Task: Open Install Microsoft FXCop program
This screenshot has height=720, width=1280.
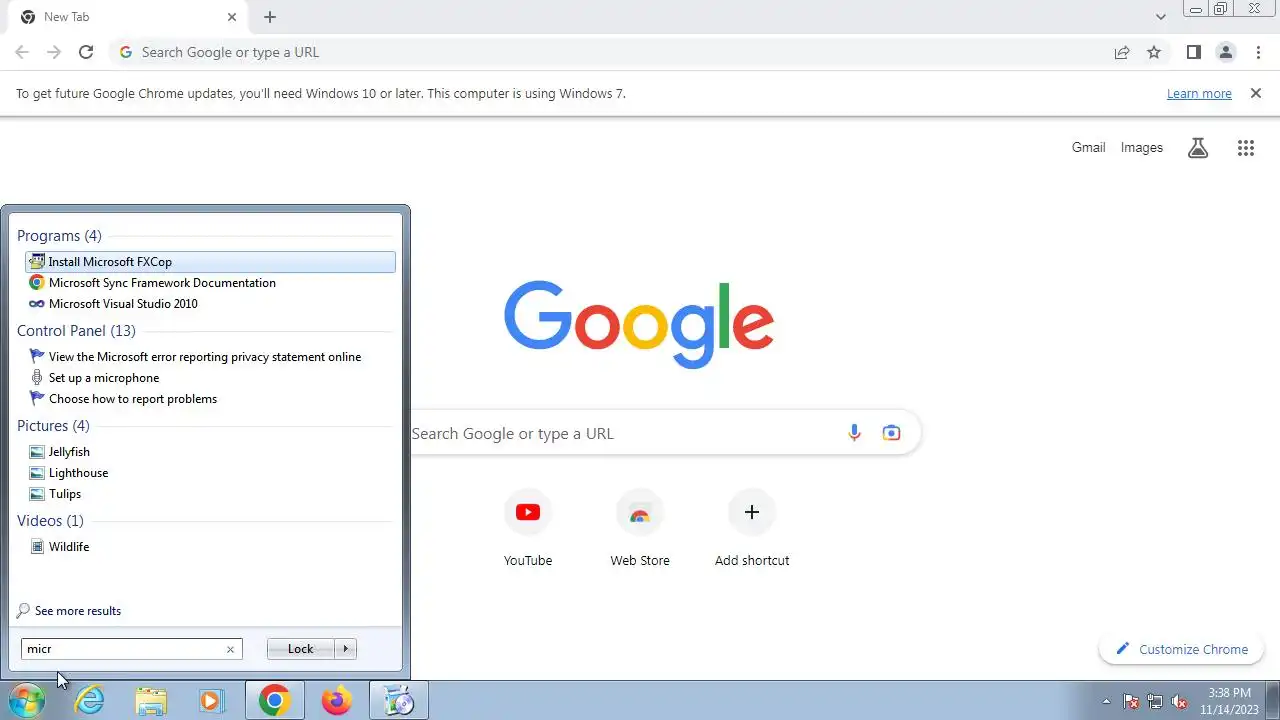Action: (x=210, y=262)
